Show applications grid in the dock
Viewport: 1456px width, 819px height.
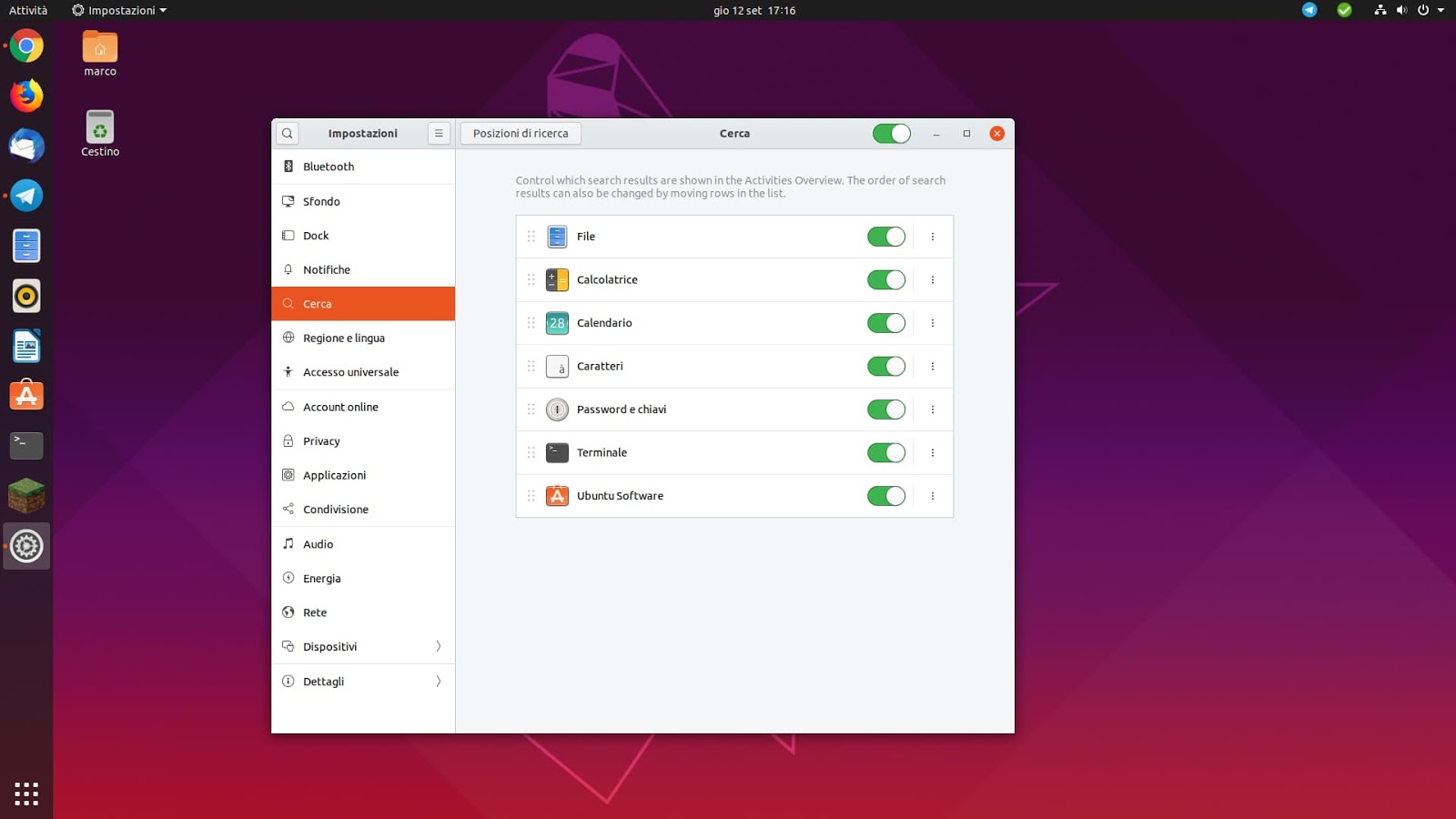pos(26,794)
